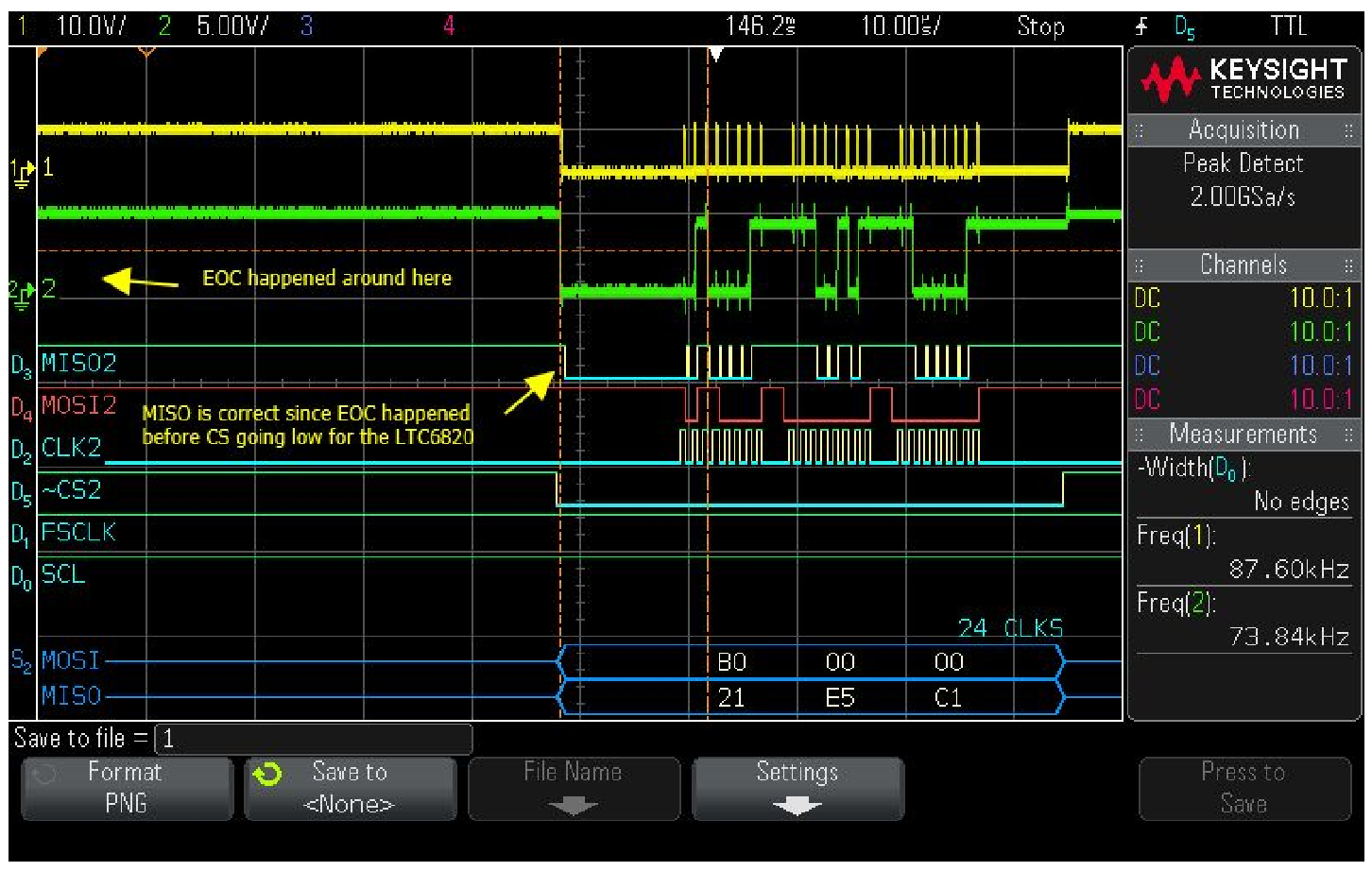
Task: Click the channel 1 yellow 10.0V/ scale indicator
Action: click(91, 26)
